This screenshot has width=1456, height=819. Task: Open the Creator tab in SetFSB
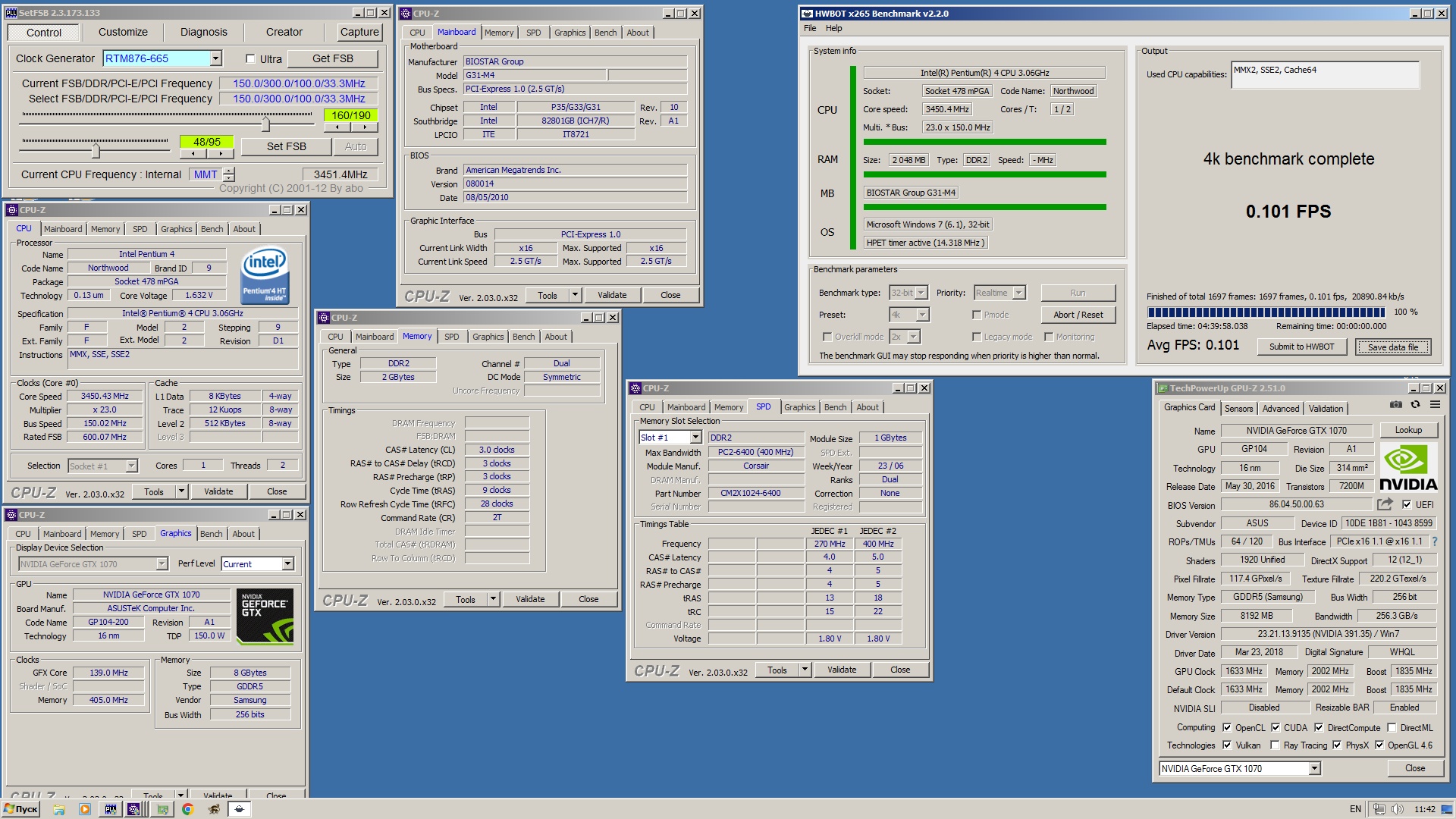point(284,32)
